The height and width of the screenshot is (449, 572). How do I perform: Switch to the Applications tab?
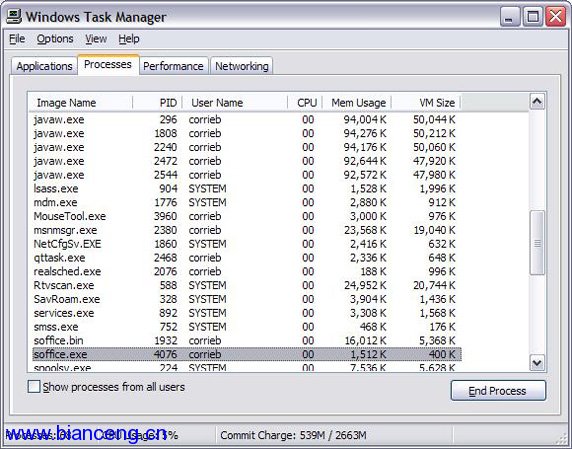click(44, 66)
